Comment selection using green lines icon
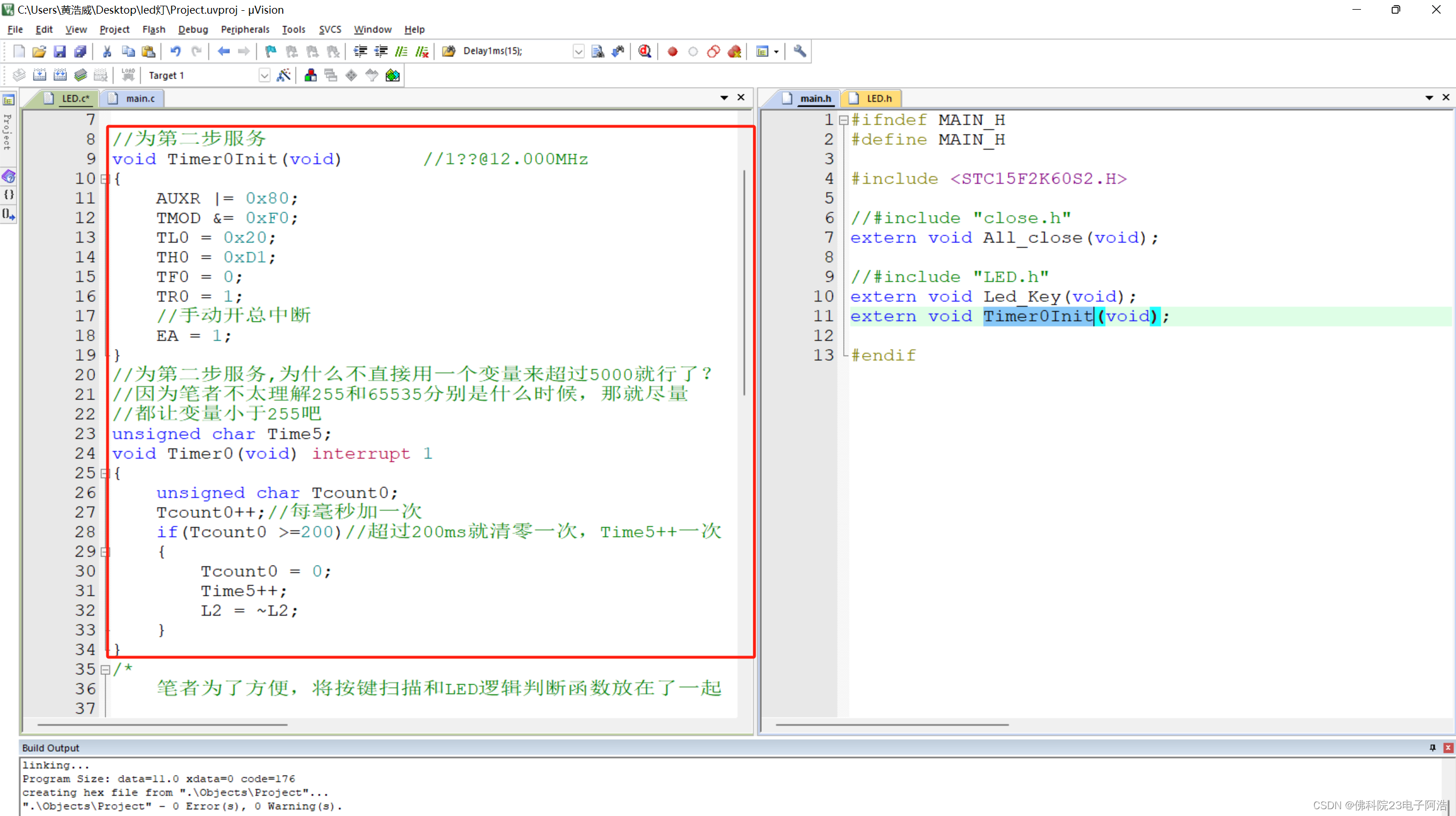Image resolution: width=1456 pixels, height=816 pixels. coord(401,51)
